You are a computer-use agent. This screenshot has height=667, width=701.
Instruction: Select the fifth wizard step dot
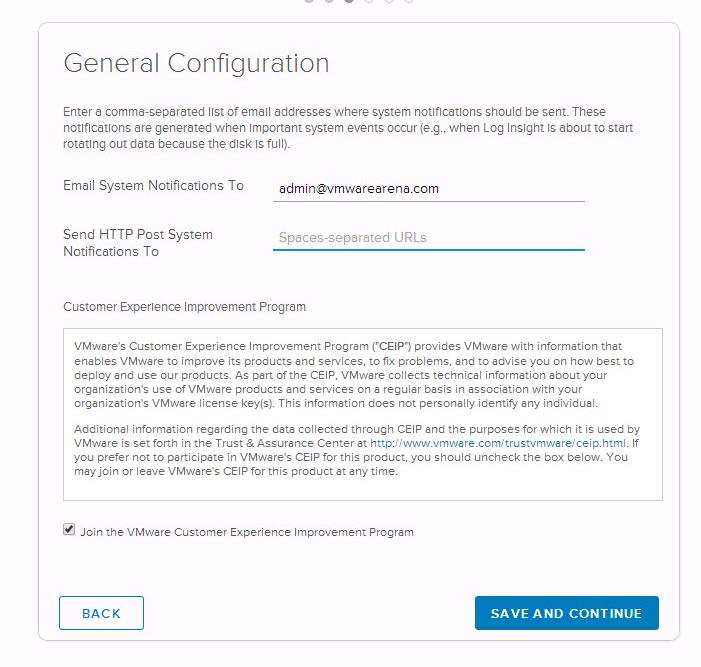tap(388, 1)
